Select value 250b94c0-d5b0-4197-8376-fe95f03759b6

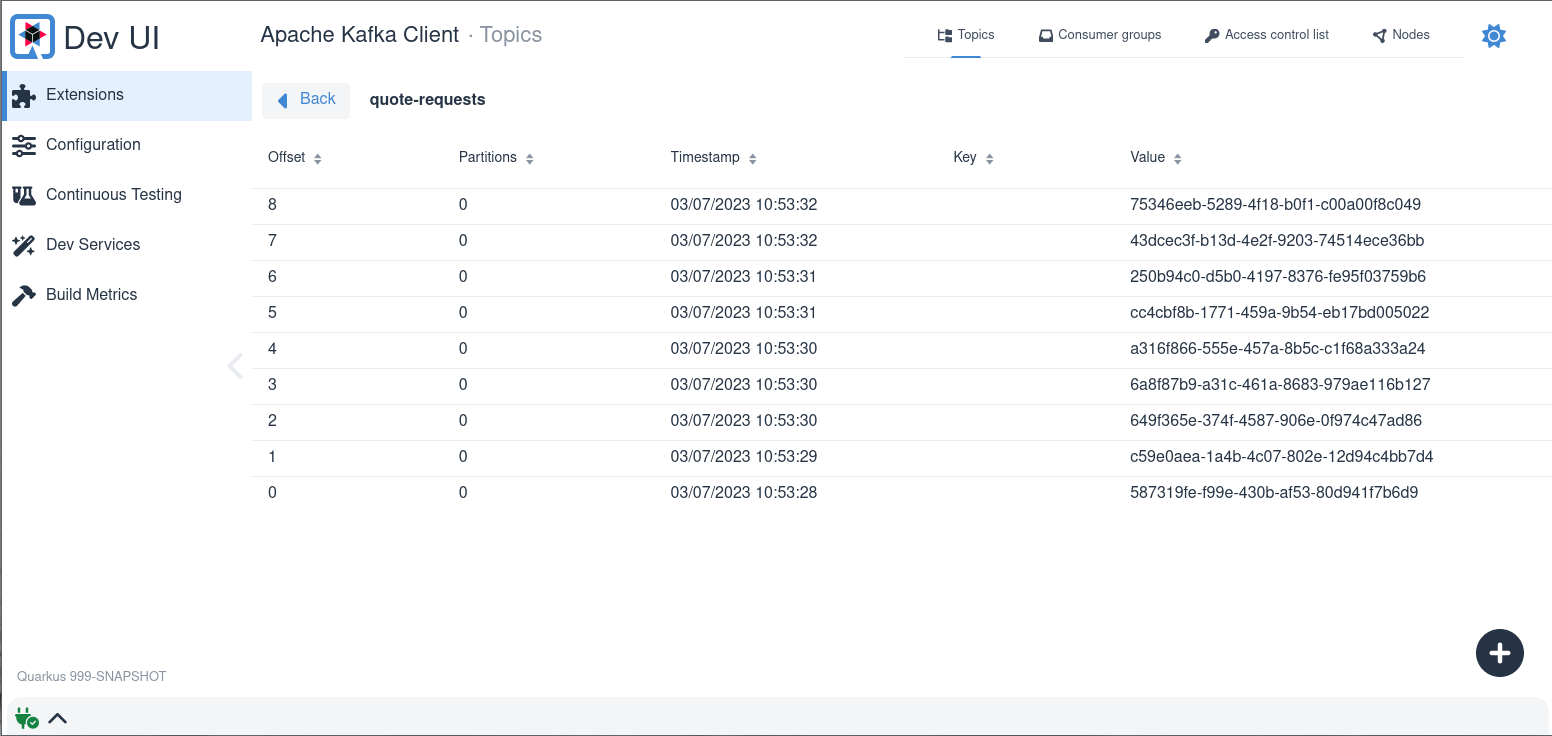coord(1278,277)
